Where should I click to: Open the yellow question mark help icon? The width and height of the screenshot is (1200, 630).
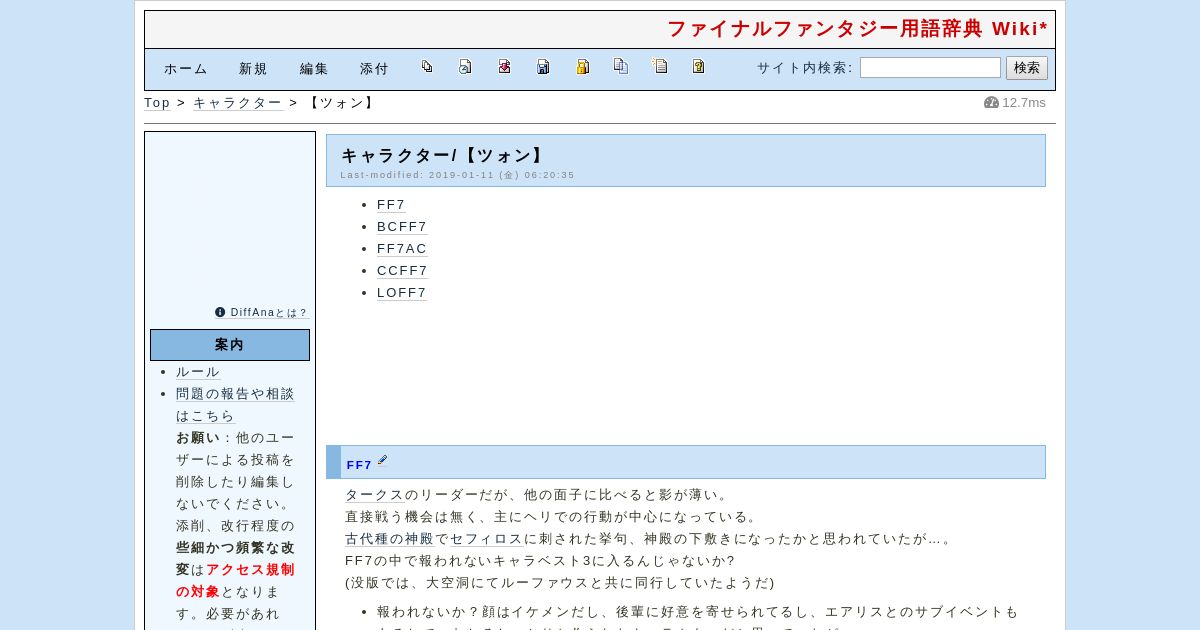coord(699,67)
